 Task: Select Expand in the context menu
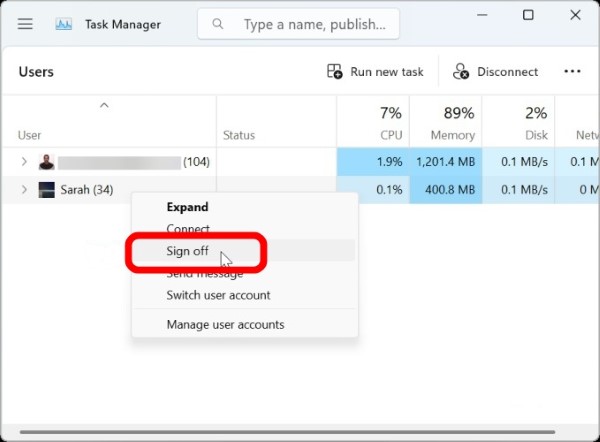(187, 207)
